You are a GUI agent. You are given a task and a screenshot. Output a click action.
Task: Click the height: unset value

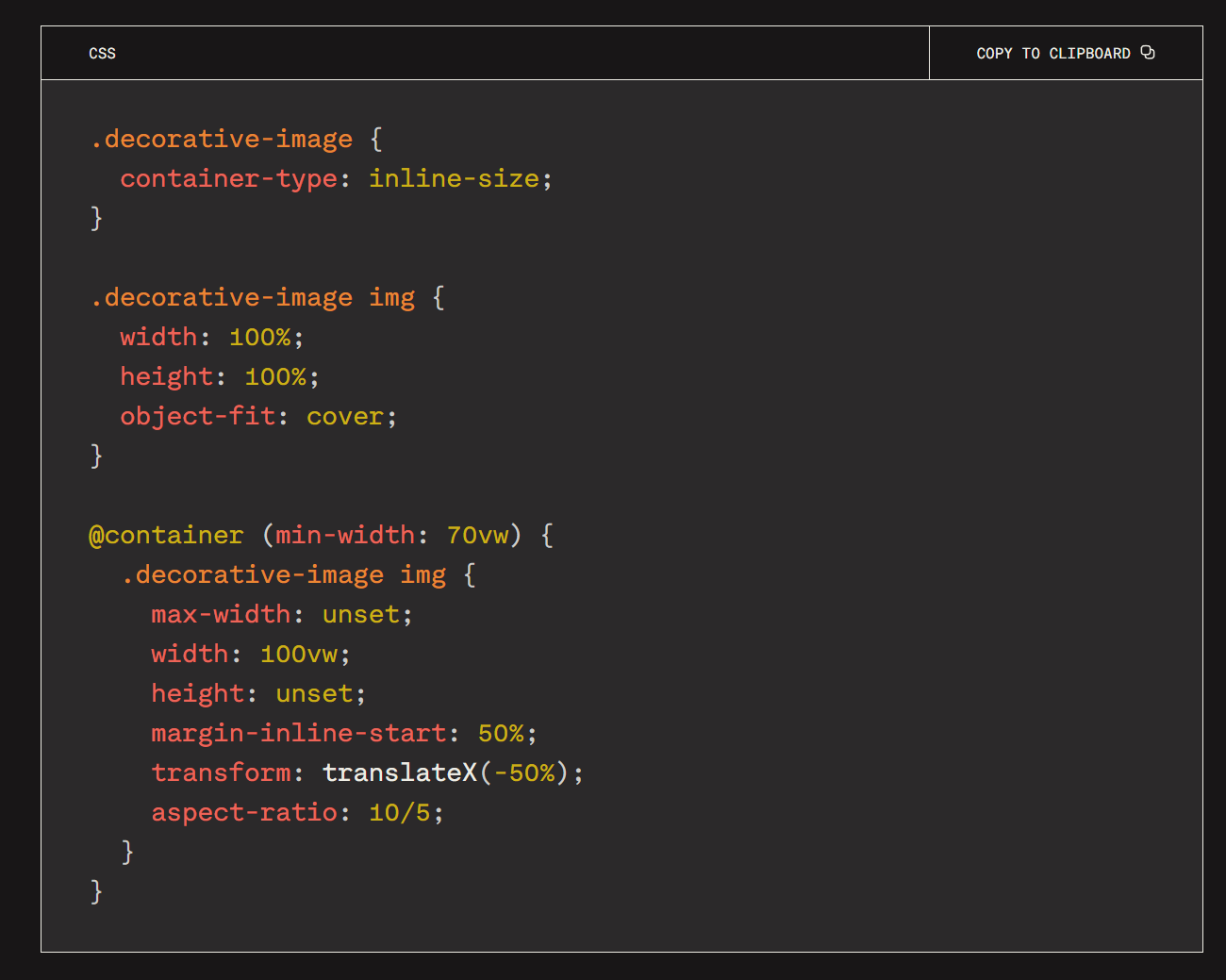coord(314,693)
